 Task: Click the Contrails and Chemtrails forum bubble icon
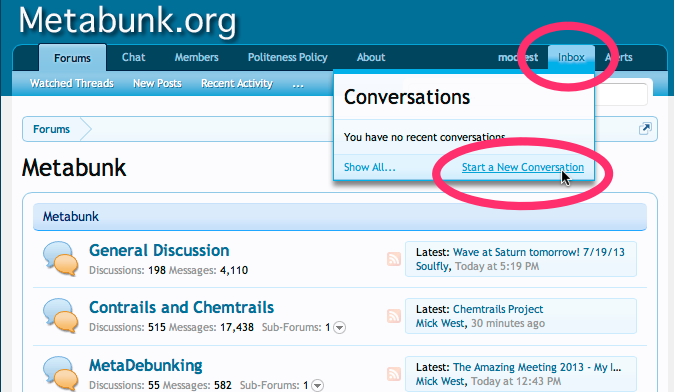click(x=61, y=315)
